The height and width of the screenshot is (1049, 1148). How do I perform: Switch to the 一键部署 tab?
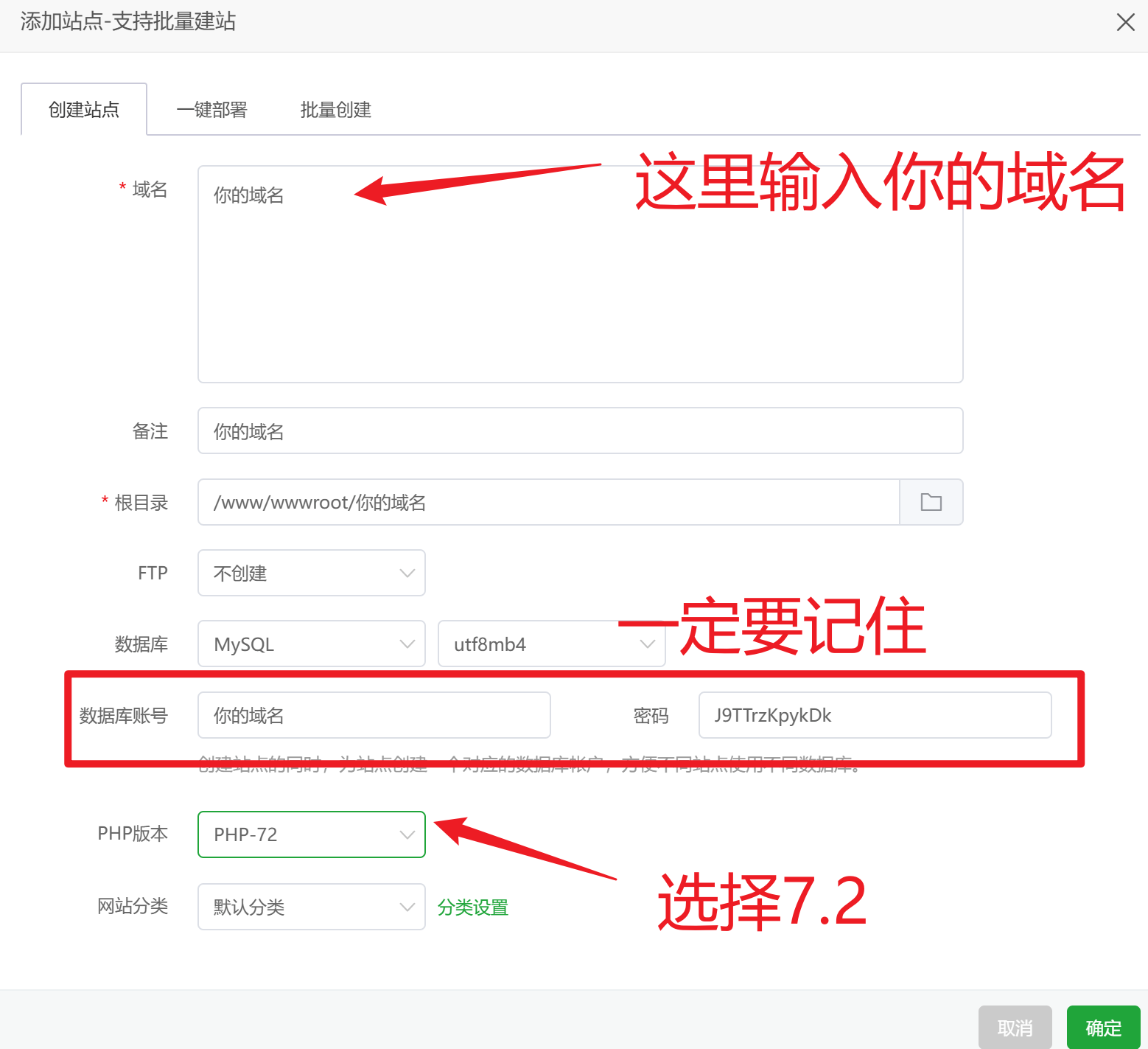click(x=211, y=109)
